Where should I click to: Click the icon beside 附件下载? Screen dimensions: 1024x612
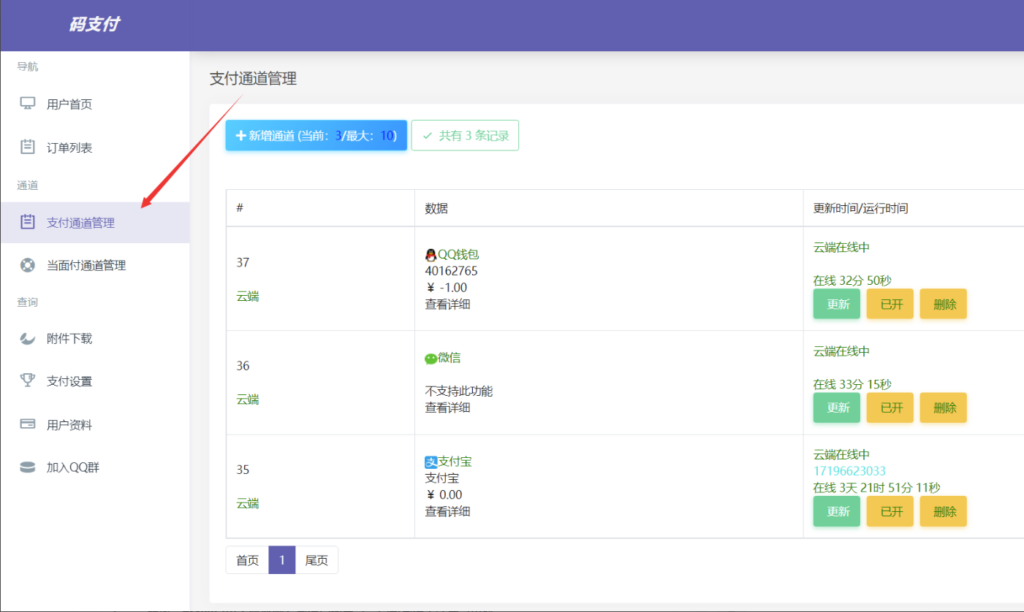click(x=27, y=338)
